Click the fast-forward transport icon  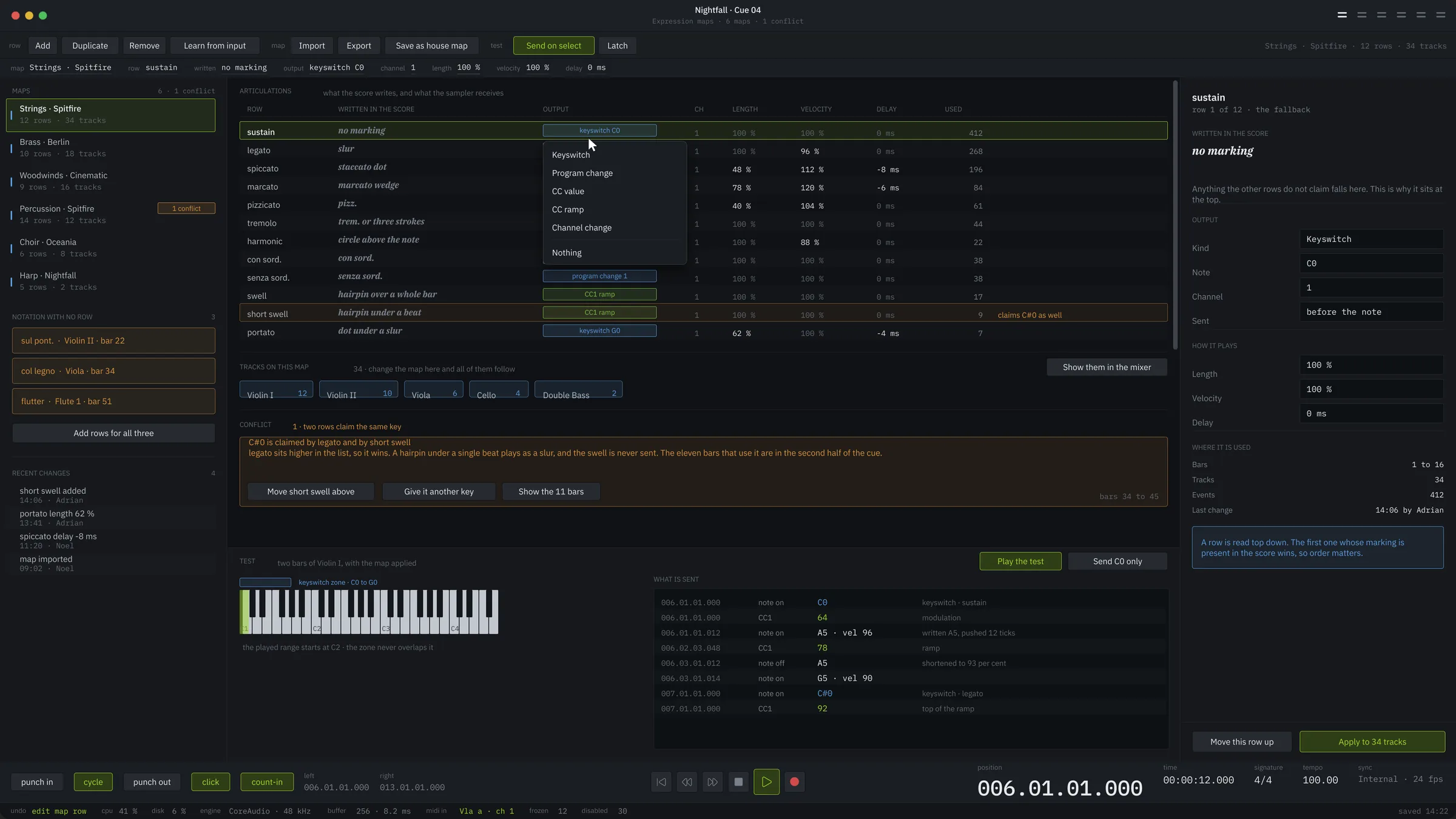(x=713, y=782)
